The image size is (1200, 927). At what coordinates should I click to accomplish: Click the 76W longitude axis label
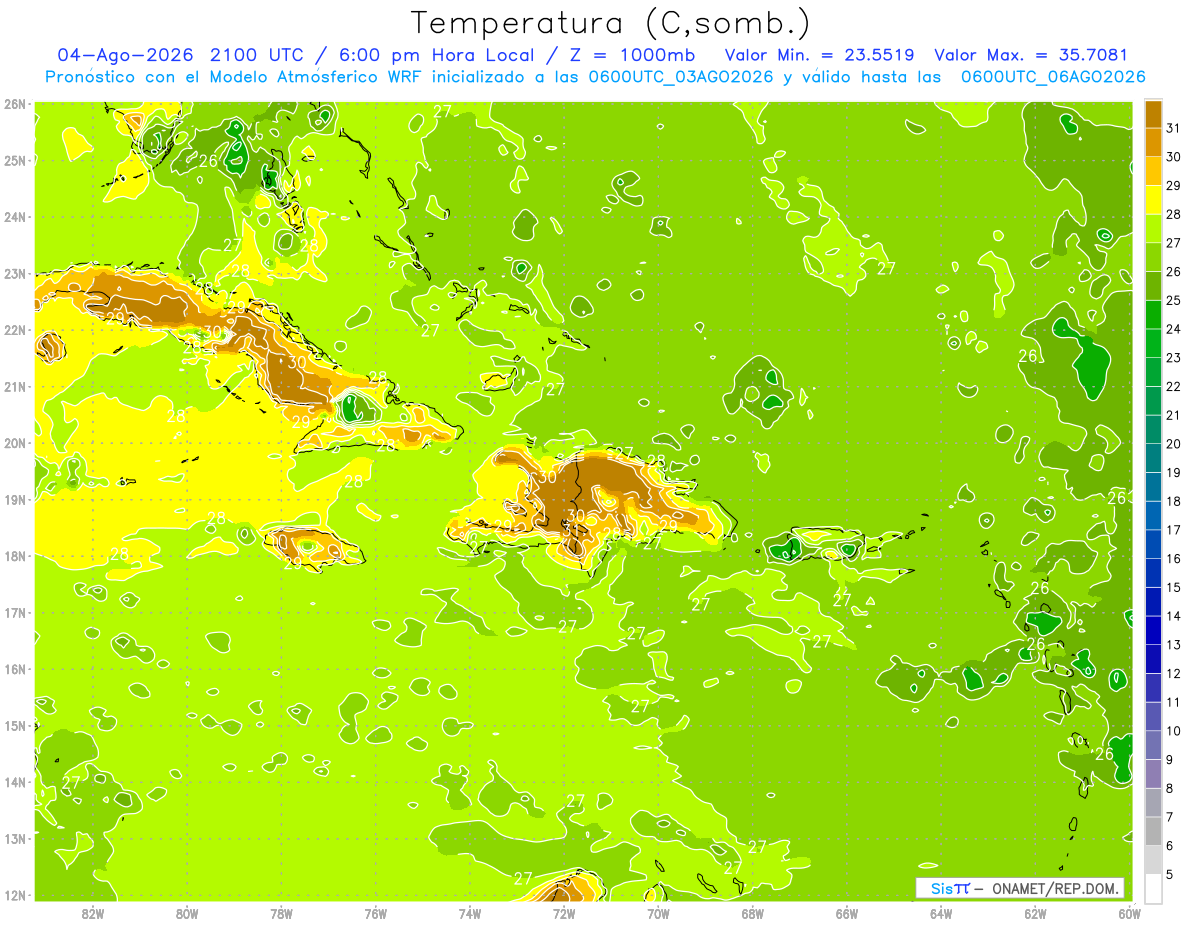tap(376, 912)
